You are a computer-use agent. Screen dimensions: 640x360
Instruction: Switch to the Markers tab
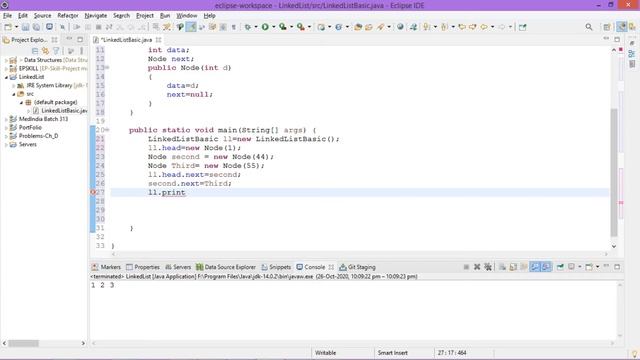click(106, 267)
